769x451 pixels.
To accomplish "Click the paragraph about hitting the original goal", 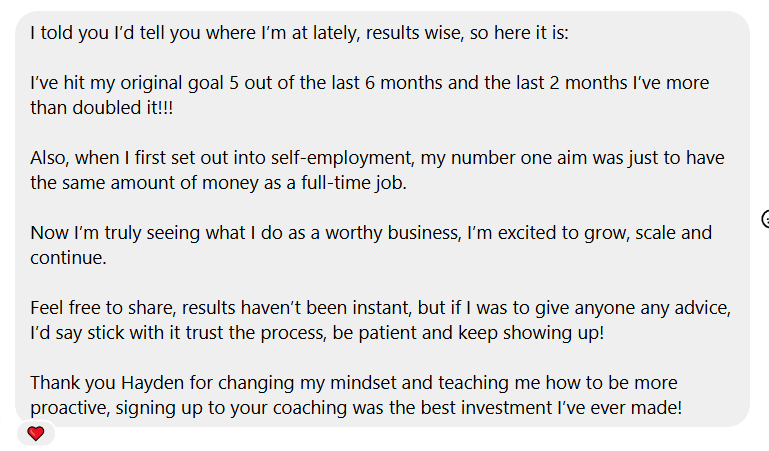I will click(x=369, y=95).
